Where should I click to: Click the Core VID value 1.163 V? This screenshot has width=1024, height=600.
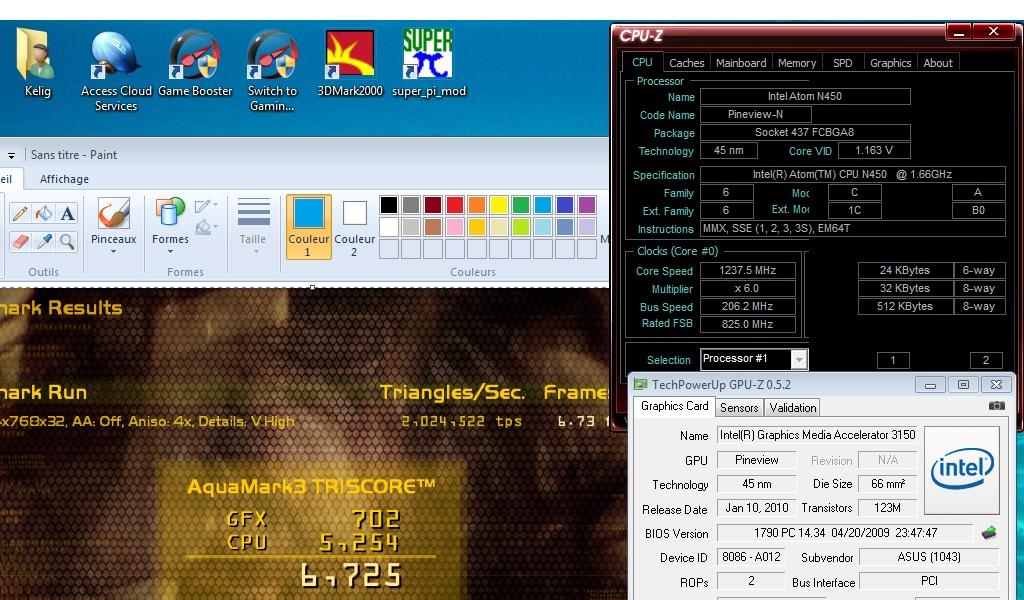[x=874, y=151]
